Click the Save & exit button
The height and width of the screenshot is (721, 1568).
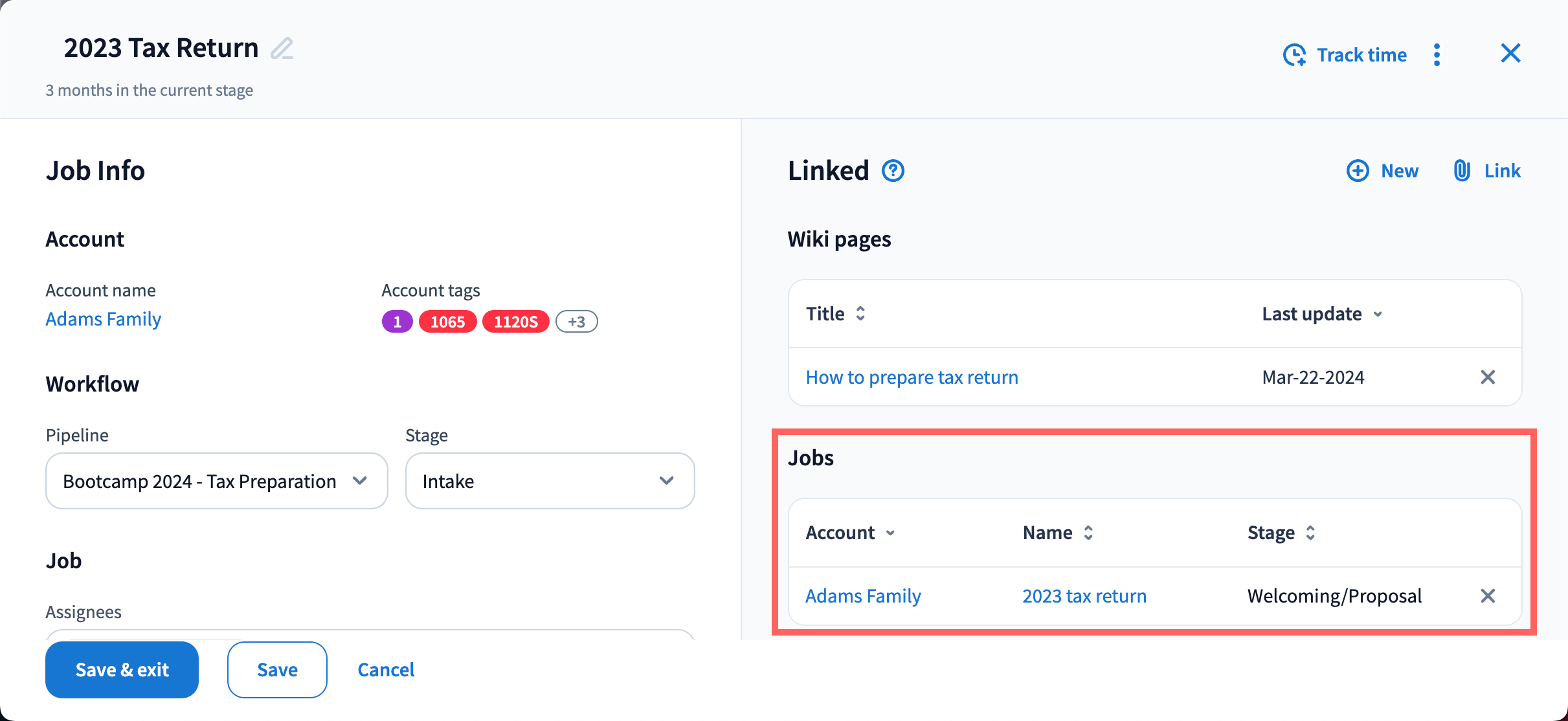(122, 670)
